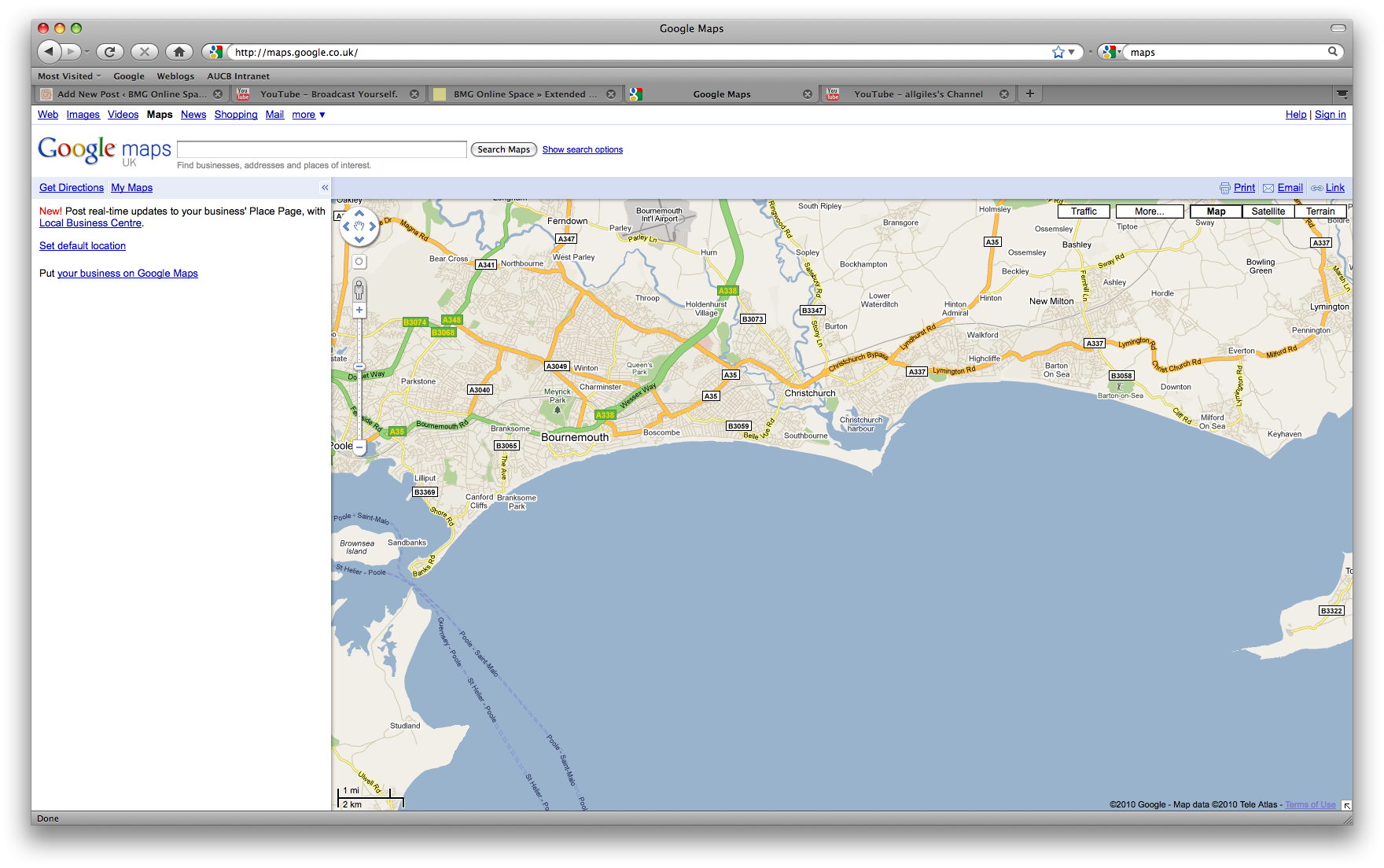Click the browser search box containing 'maps'
1384x868 pixels.
tap(1227, 52)
